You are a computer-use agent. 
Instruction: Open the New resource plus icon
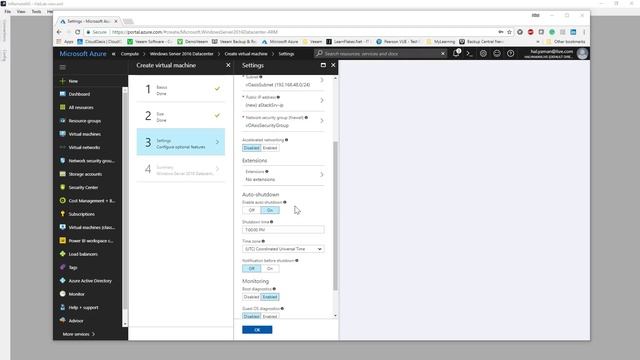[62, 81]
